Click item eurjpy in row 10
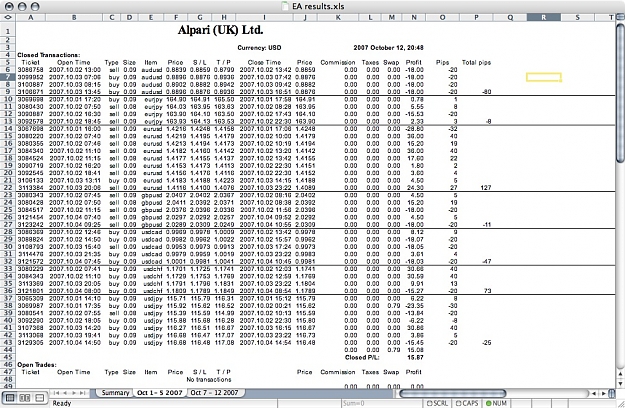This screenshot has width=625, height=408. (x=153, y=99)
